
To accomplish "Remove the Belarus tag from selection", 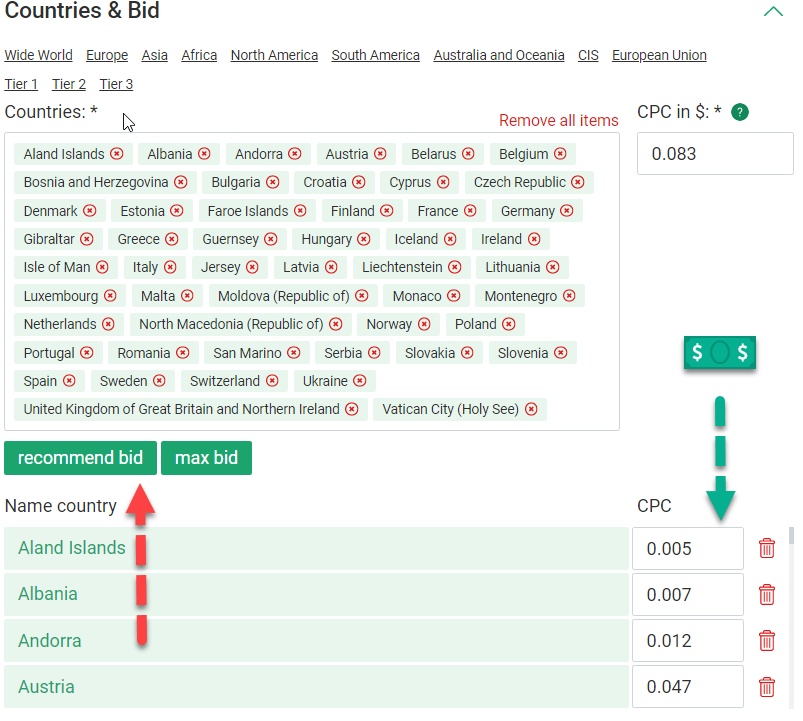I will pos(468,154).
